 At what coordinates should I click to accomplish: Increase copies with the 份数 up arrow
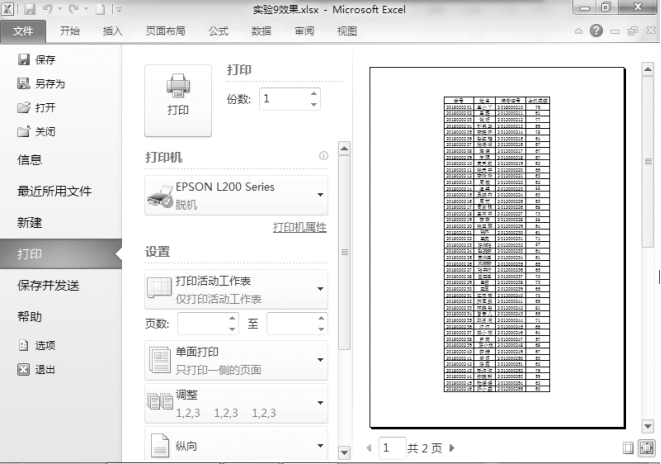pyautogui.click(x=314, y=94)
